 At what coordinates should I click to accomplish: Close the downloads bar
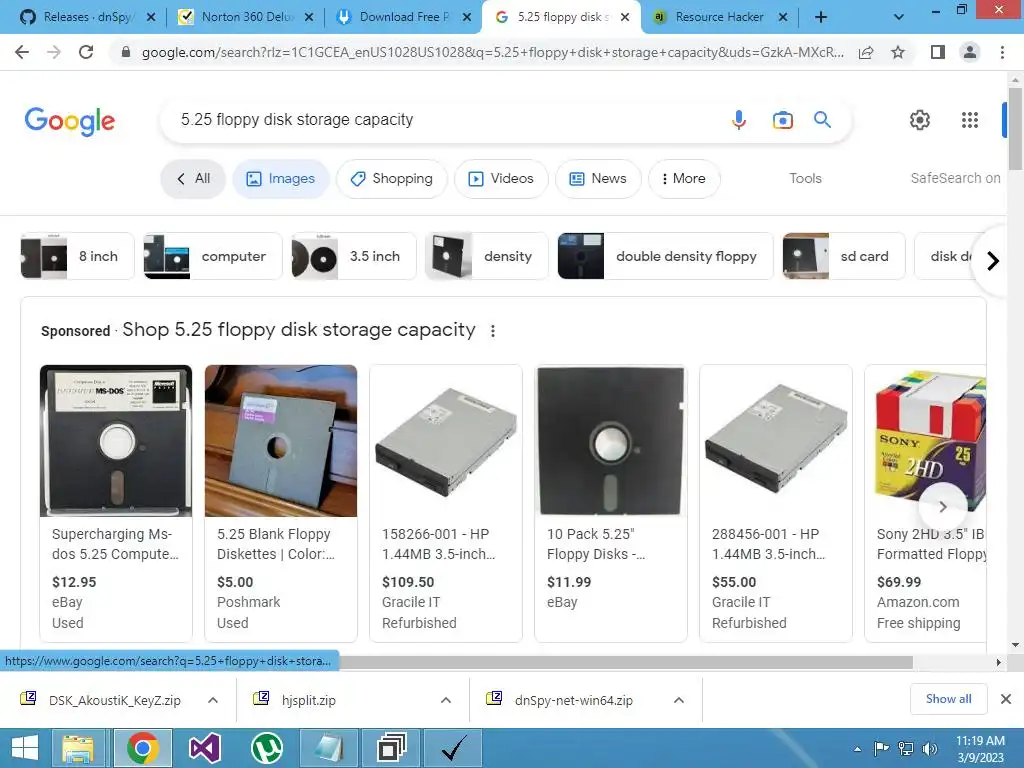coord(1006,699)
